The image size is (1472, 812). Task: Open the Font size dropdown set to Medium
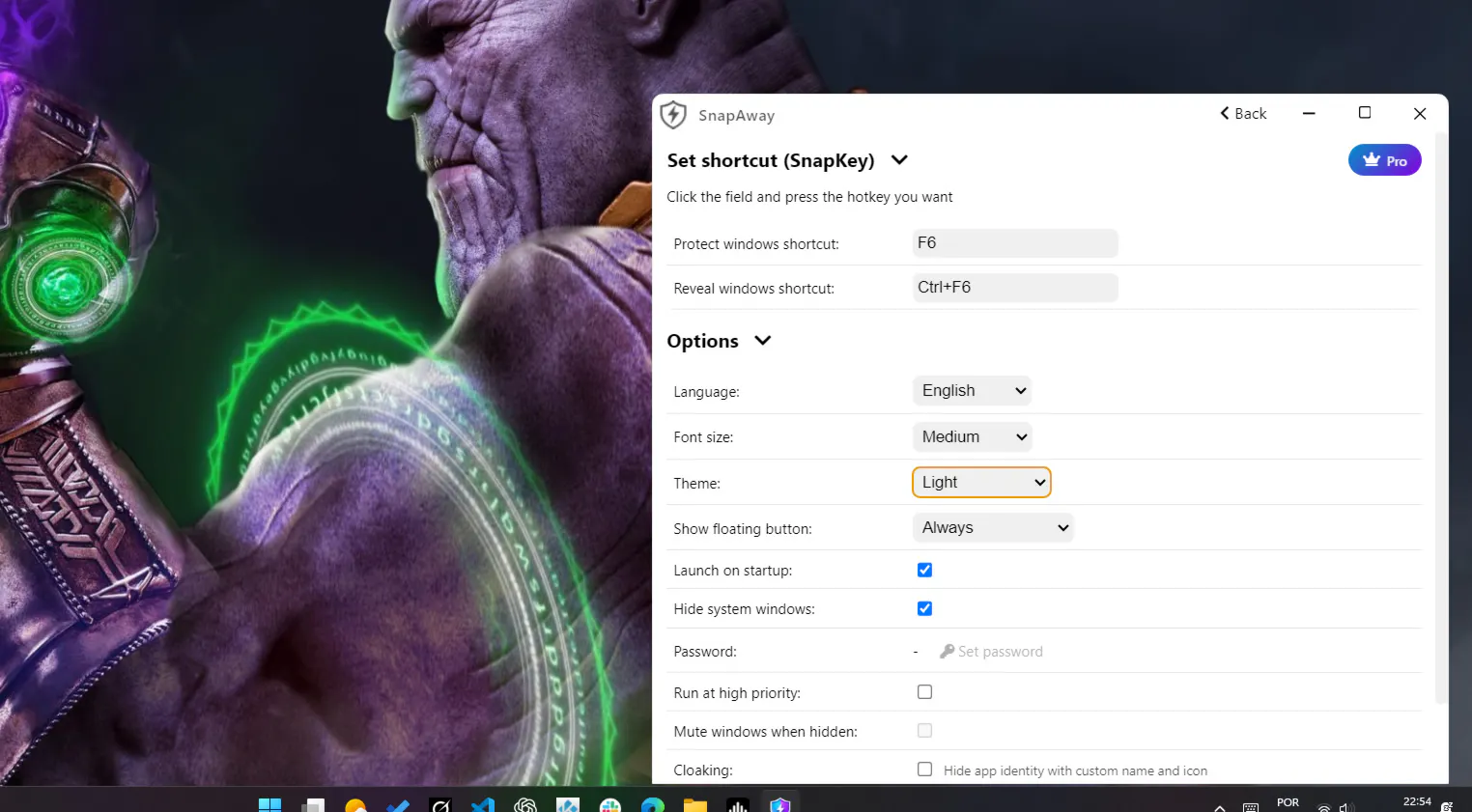[x=972, y=437]
